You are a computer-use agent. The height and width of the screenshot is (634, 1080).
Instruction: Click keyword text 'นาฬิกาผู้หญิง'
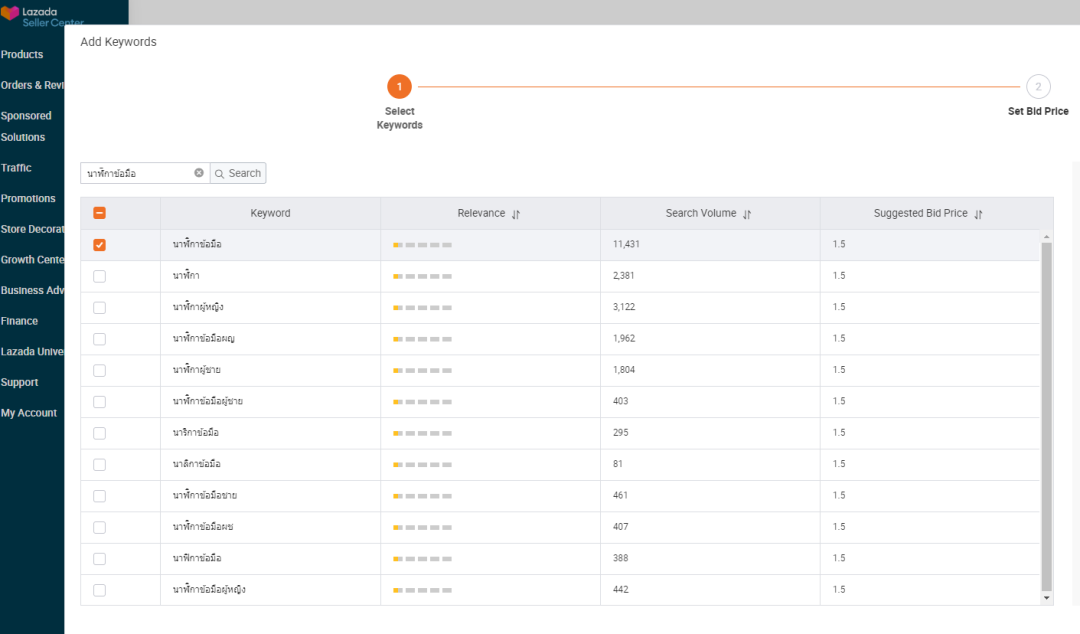[x=198, y=307]
